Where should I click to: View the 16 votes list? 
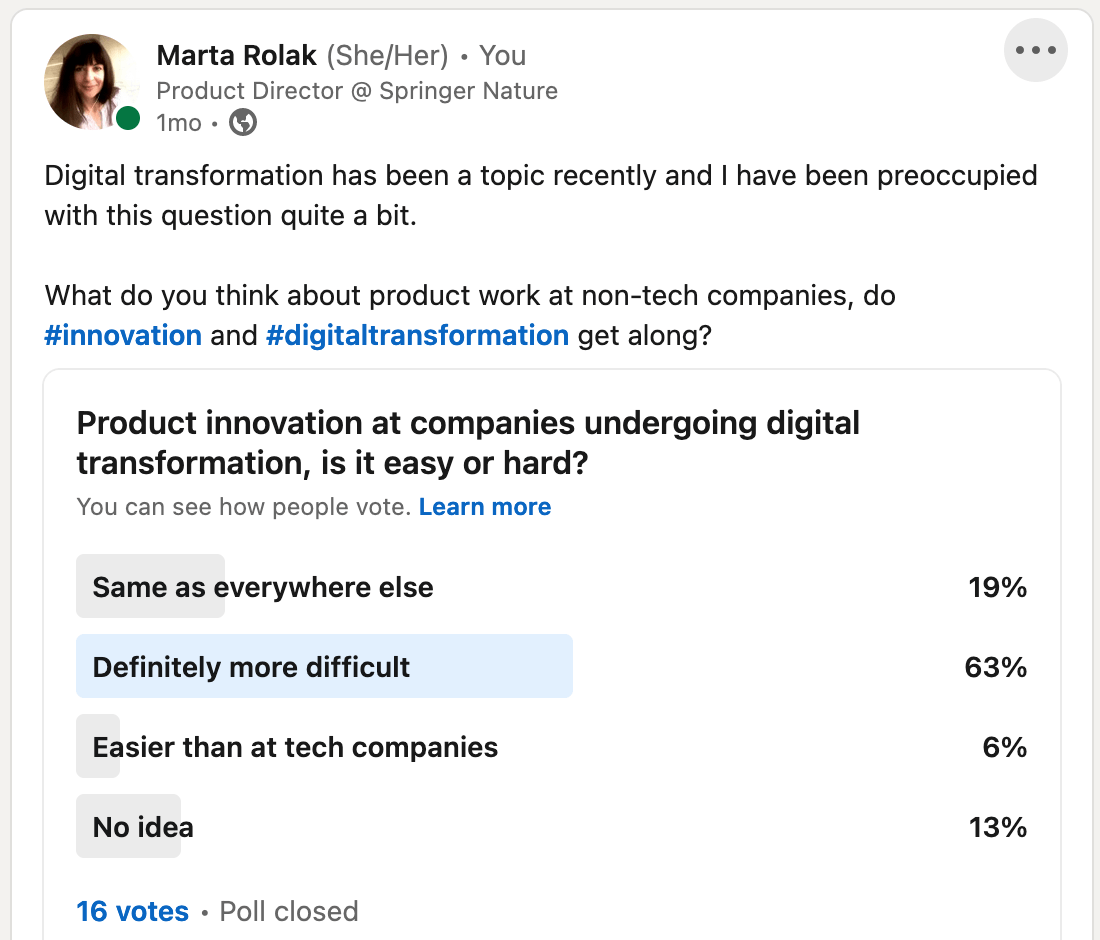tap(132, 911)
